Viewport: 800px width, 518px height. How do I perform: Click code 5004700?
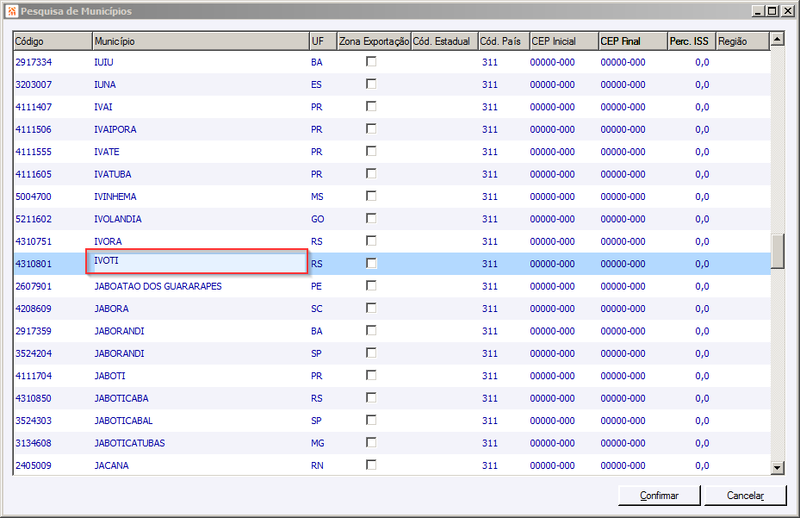pyautogui.click(x=33, y=196)
